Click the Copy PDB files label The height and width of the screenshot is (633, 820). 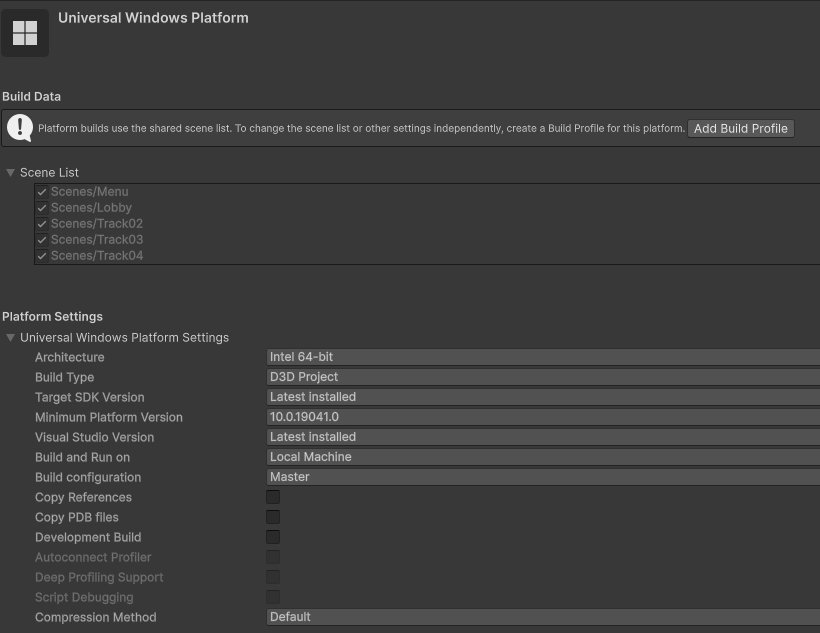pyautogui.click(x=77, y=517)
